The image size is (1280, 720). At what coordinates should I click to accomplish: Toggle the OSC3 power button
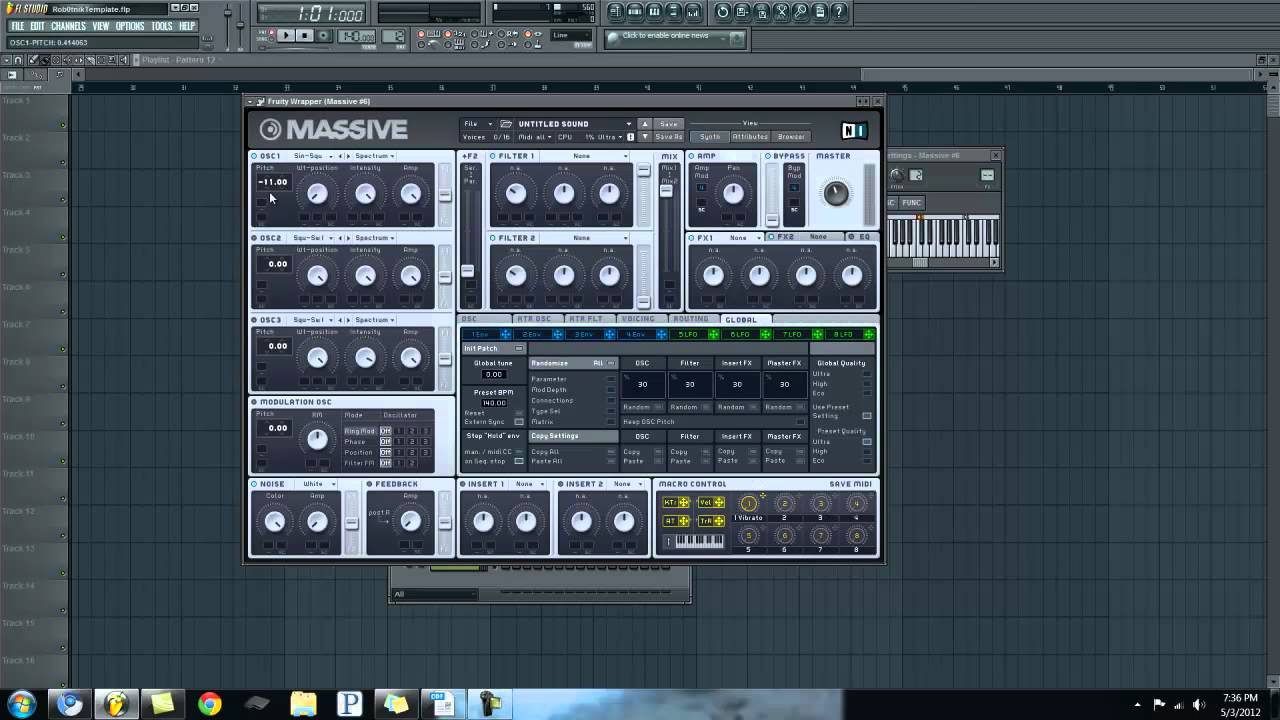pyautogui.click(x=254, y=320)
